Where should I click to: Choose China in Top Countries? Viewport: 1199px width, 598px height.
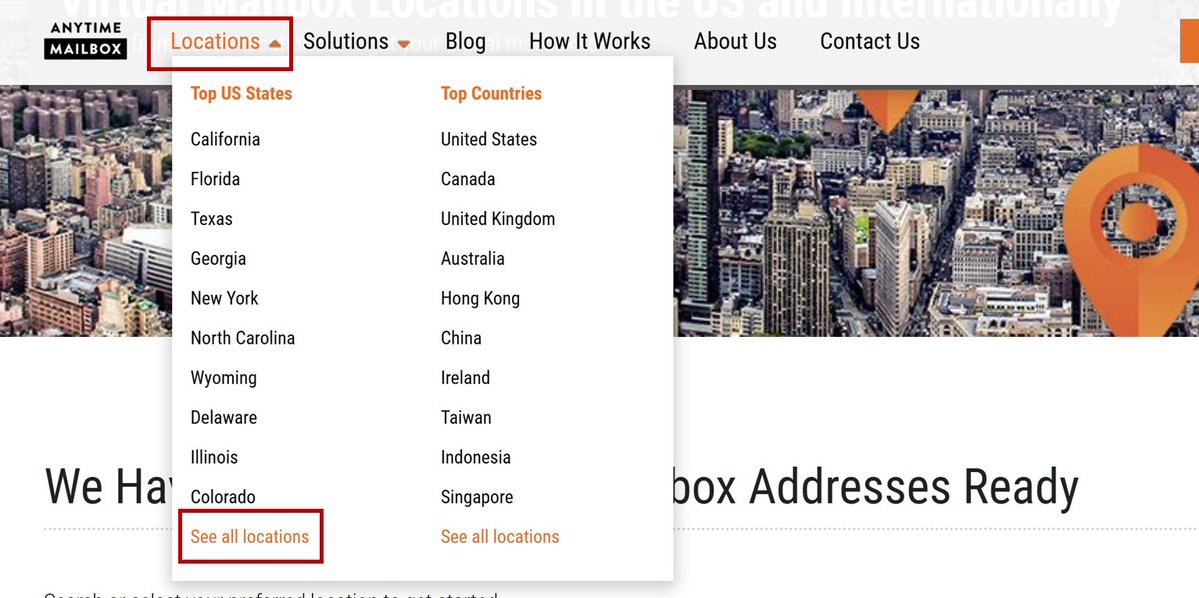click(x=461, y=338)
